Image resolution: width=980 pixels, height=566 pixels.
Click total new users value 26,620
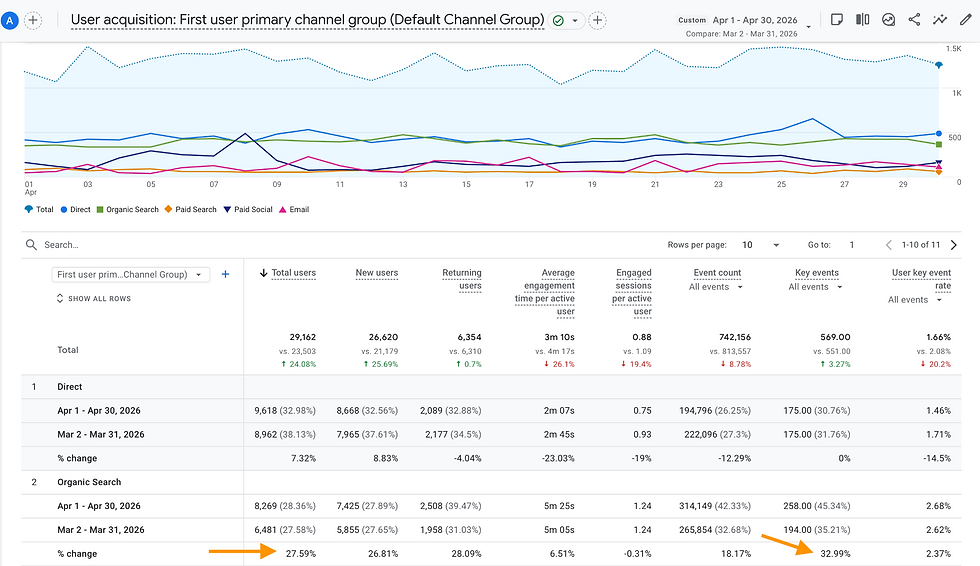click(x=384, y=337)
